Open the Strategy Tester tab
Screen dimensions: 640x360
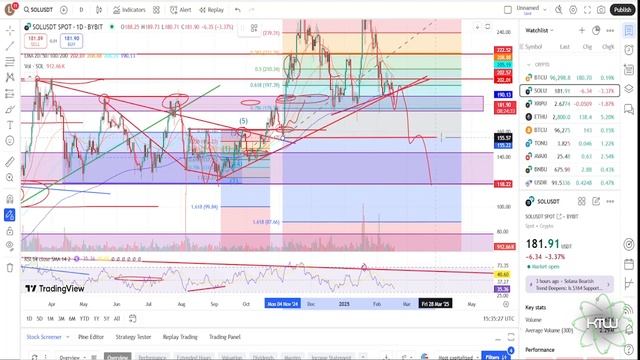click(133, 337)
